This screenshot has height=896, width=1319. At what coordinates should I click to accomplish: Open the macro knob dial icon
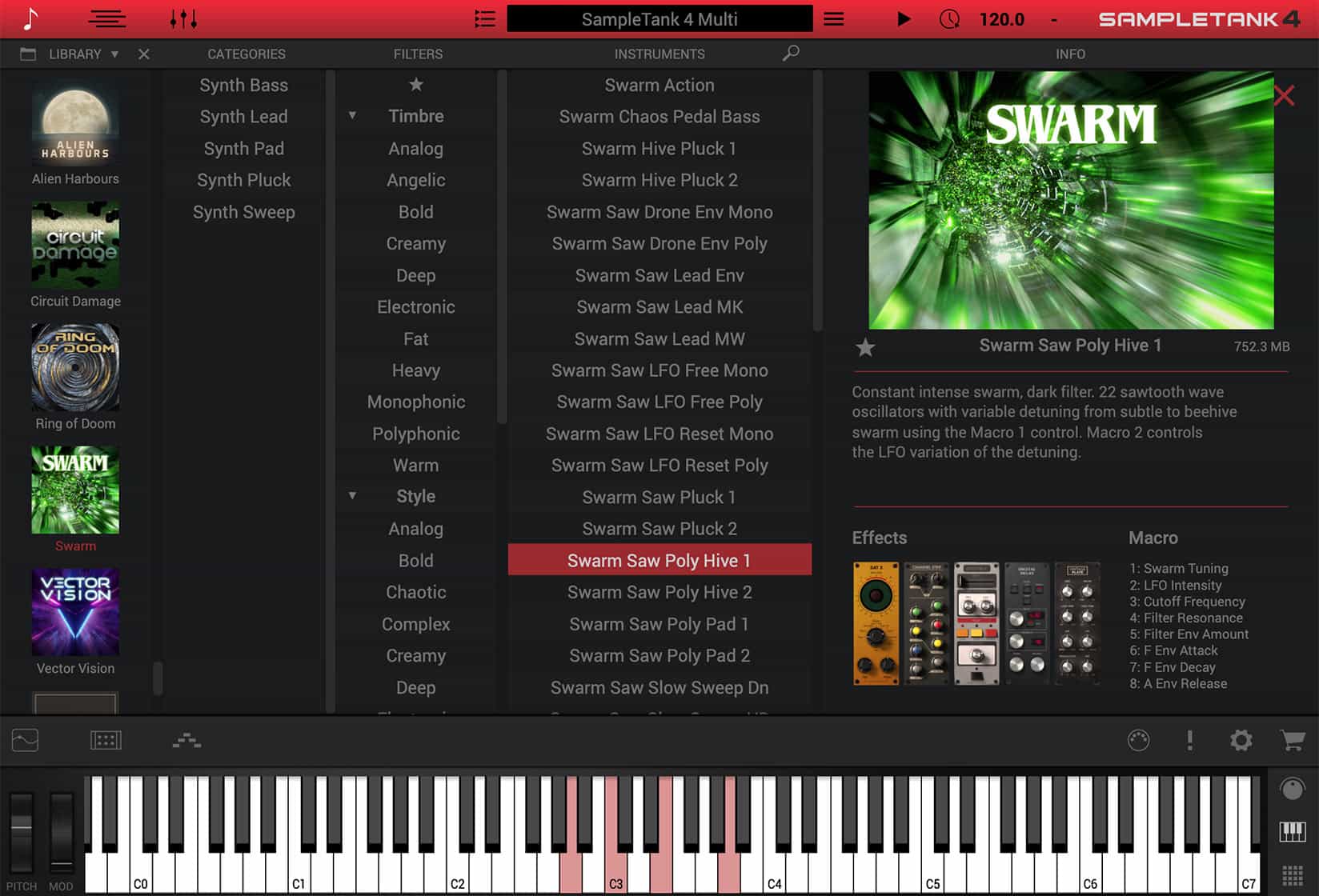coord(1138,740)
